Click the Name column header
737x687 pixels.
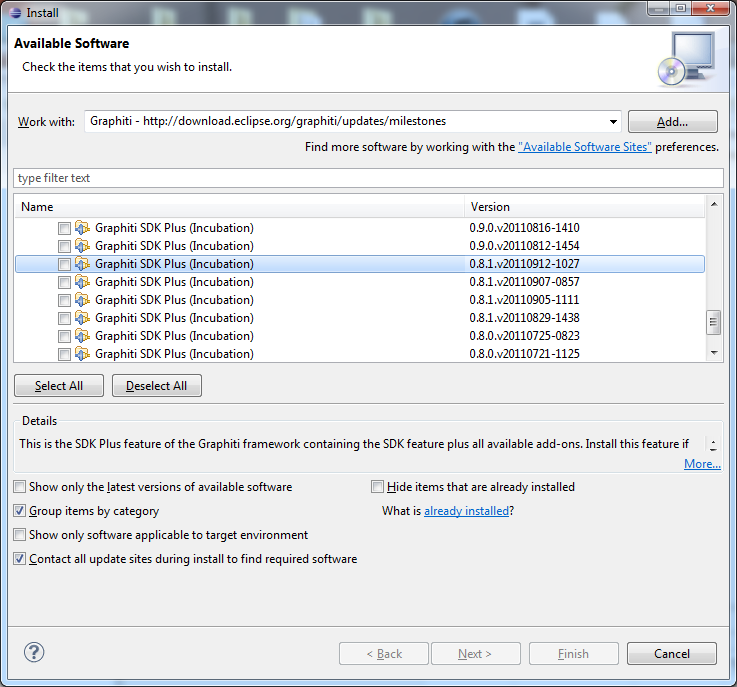tap(240, 207)
